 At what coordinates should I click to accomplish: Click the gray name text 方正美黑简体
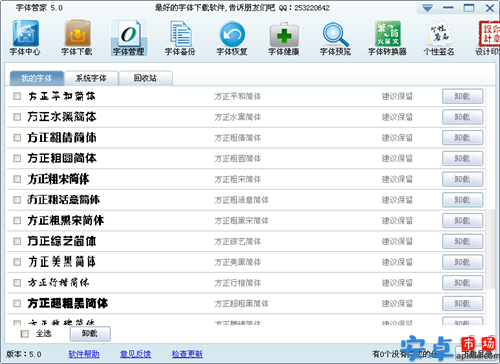coord(238,262)
